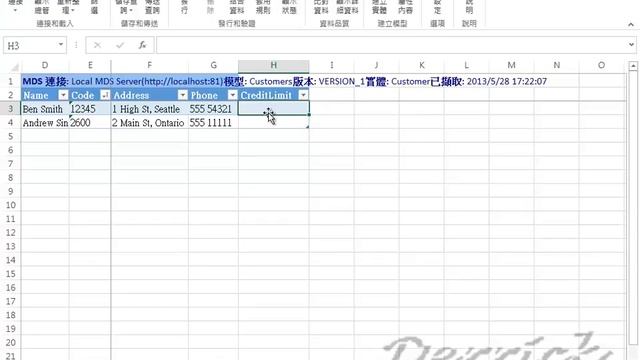
Task: Select column O header
Action: coord(601,65)
